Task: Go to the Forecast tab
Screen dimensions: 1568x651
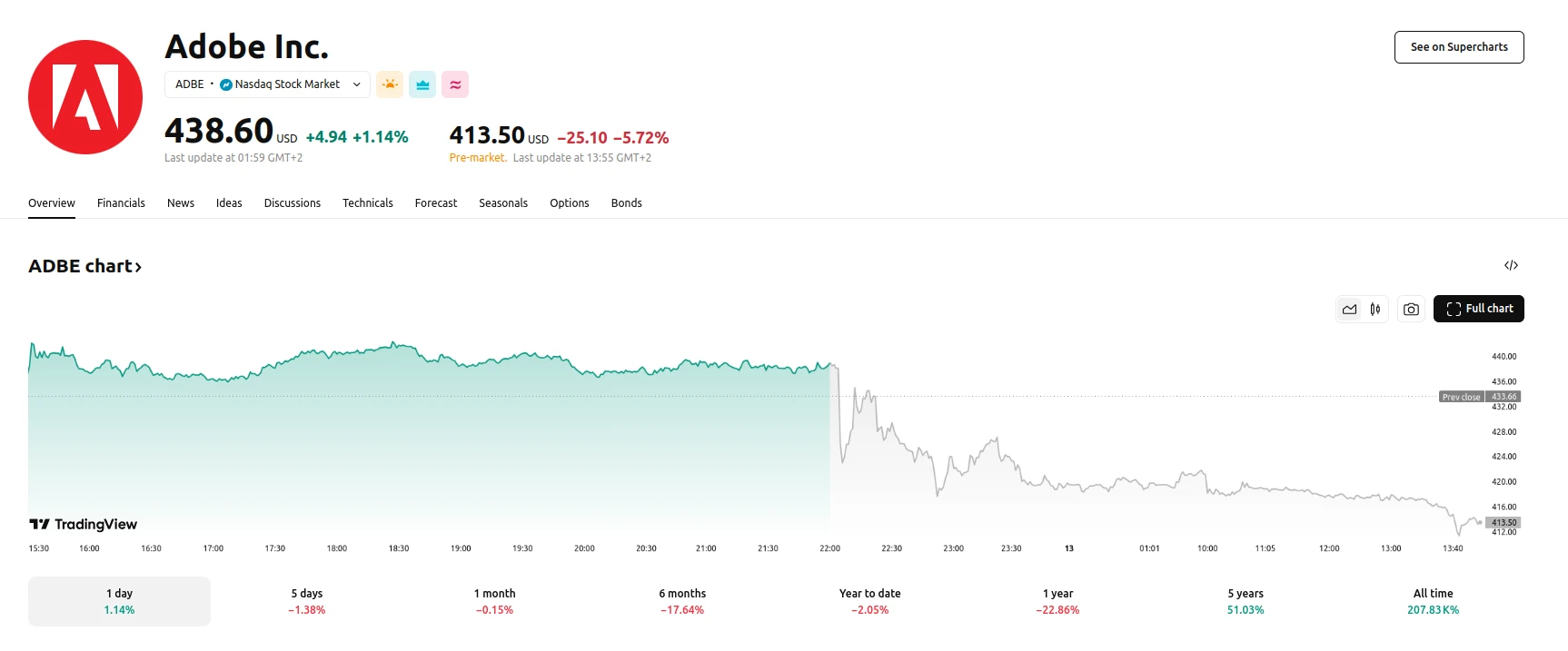Action: pyautogui.click(x=436, y=203)
